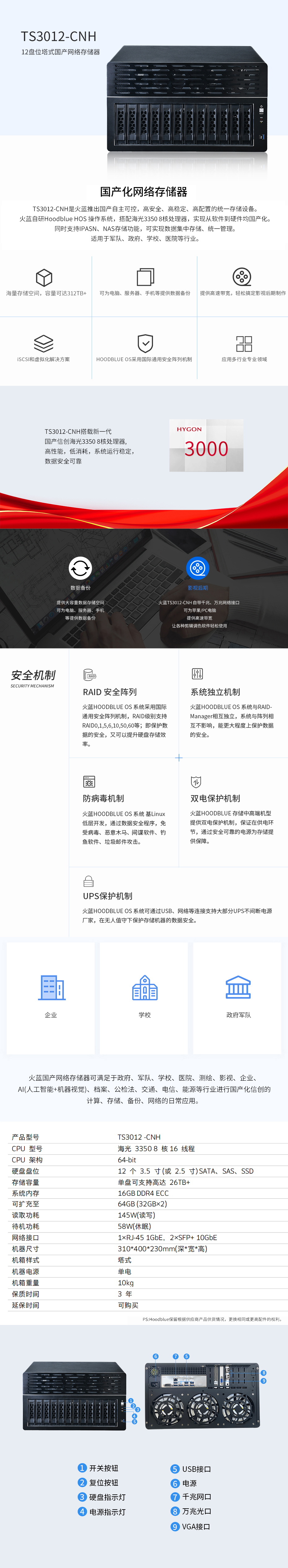Click the 海光 3350 CPU model value
Image resolution: width=288 pixels, height=1568 pixels.
tap(156, 1149)
